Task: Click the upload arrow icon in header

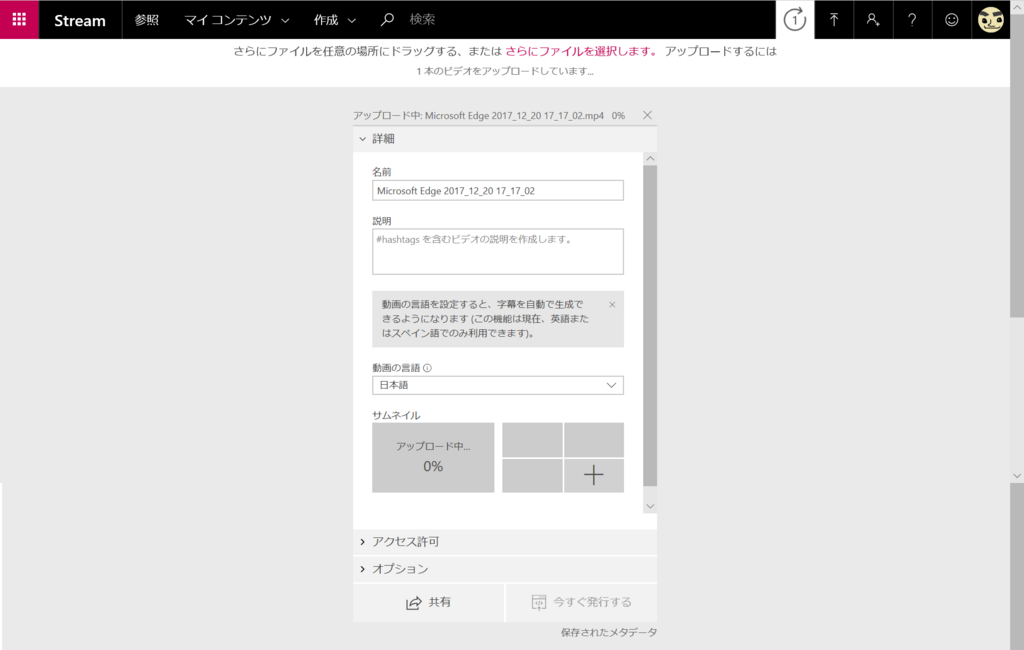Action: tap(834, 20)
